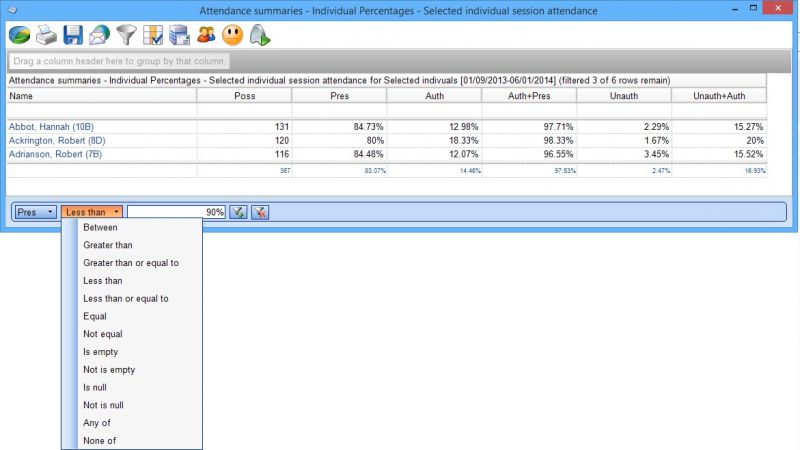Choose Between from operator list

coord(101,228)
